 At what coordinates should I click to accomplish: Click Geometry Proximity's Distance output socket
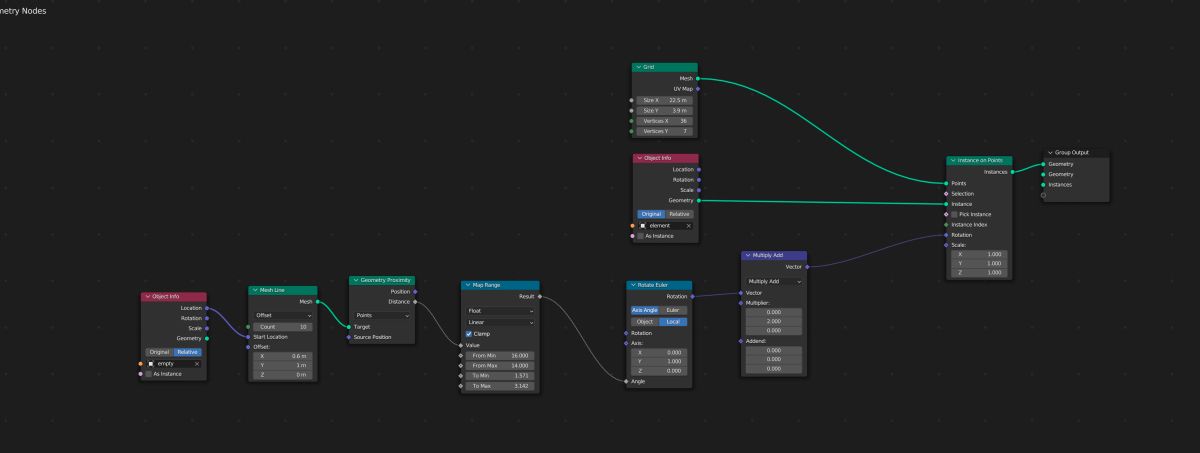pyautogui.click(x=415, y=301)
